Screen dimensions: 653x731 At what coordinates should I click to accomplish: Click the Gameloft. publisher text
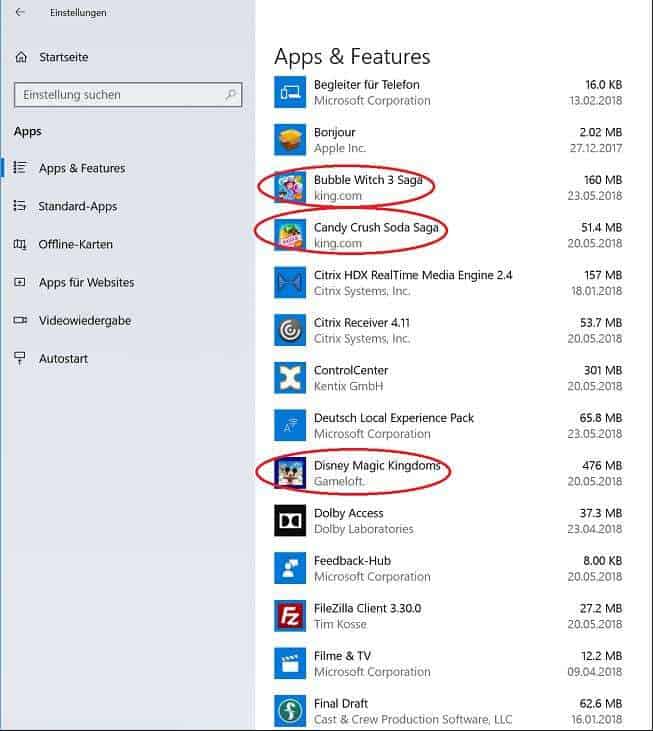tap(339, 482)
